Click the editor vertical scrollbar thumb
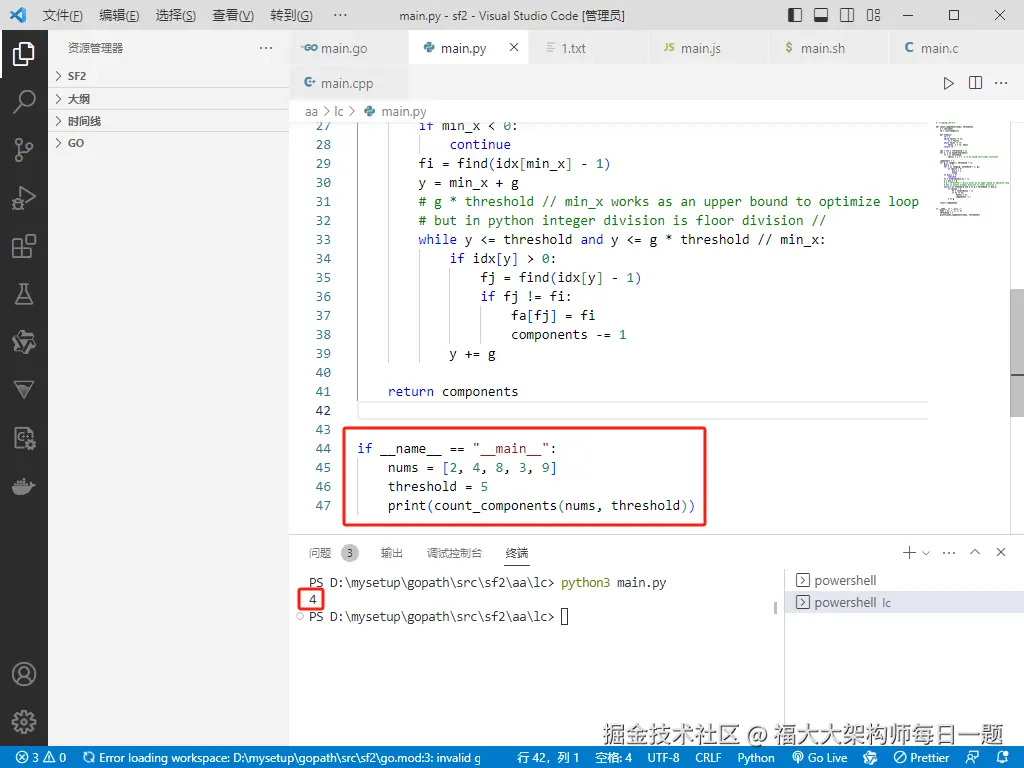 (1017, 353)
